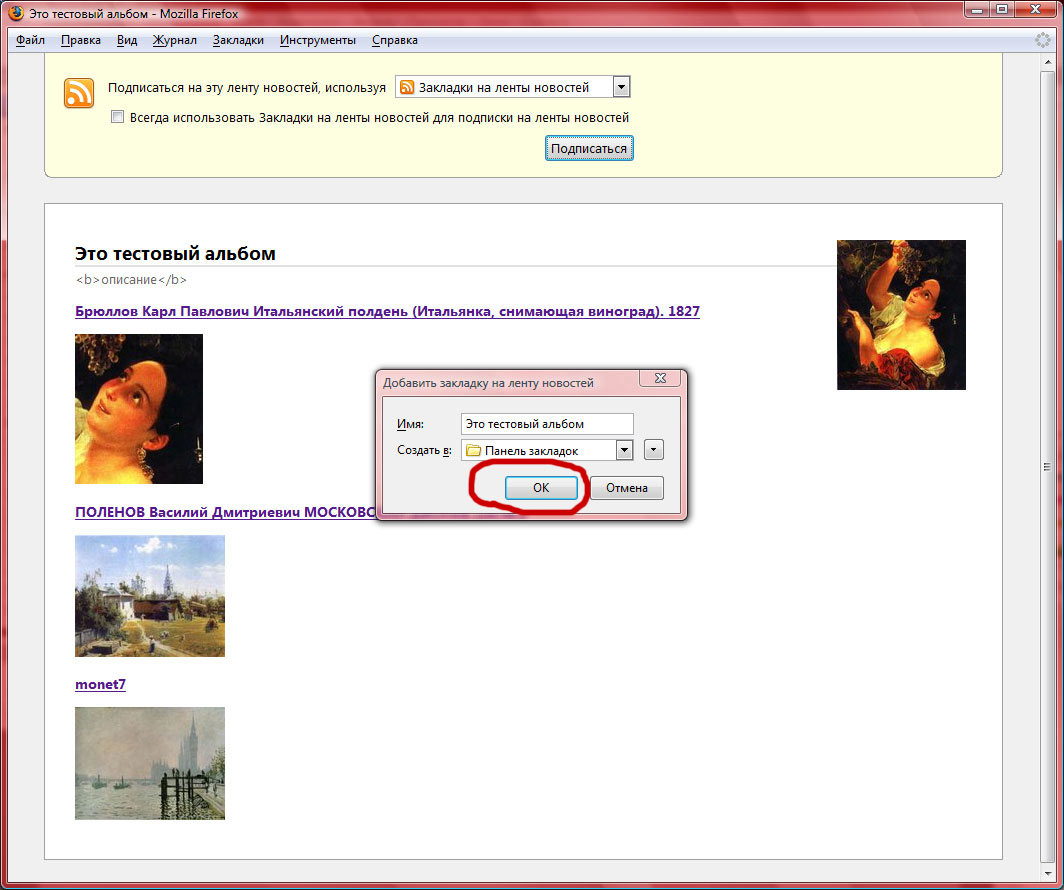Open the ПОЛЕНОВ Василий Дмитриевич link
Image resolution: width=1064 pixels, height=890 pixels.
225,512
